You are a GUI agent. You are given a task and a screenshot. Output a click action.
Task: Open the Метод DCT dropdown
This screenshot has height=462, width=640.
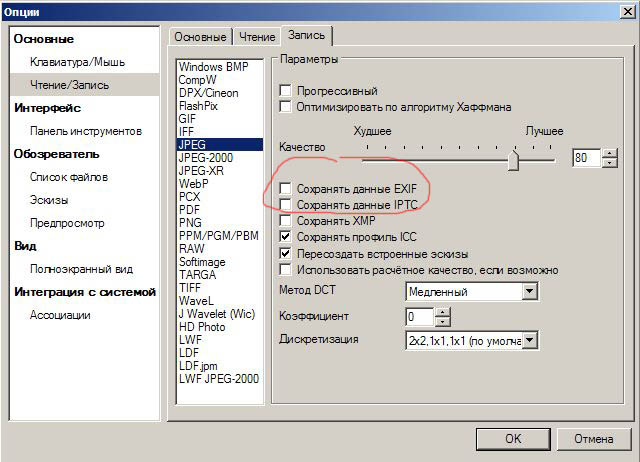(530, 292)
